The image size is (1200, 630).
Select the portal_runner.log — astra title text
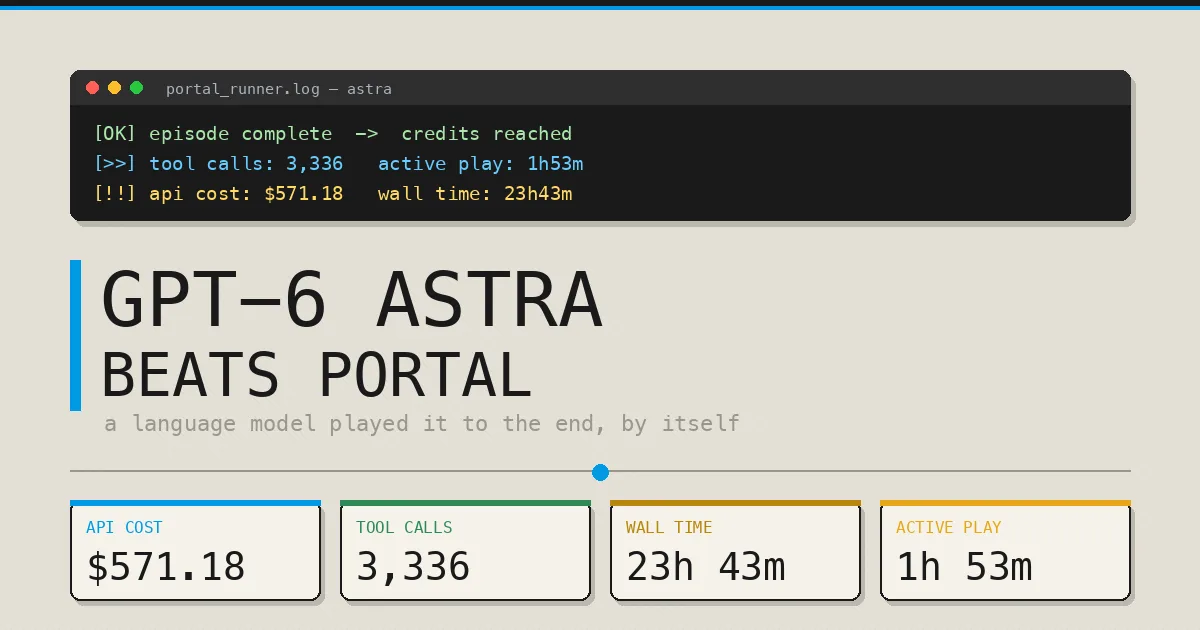point(279,89)
